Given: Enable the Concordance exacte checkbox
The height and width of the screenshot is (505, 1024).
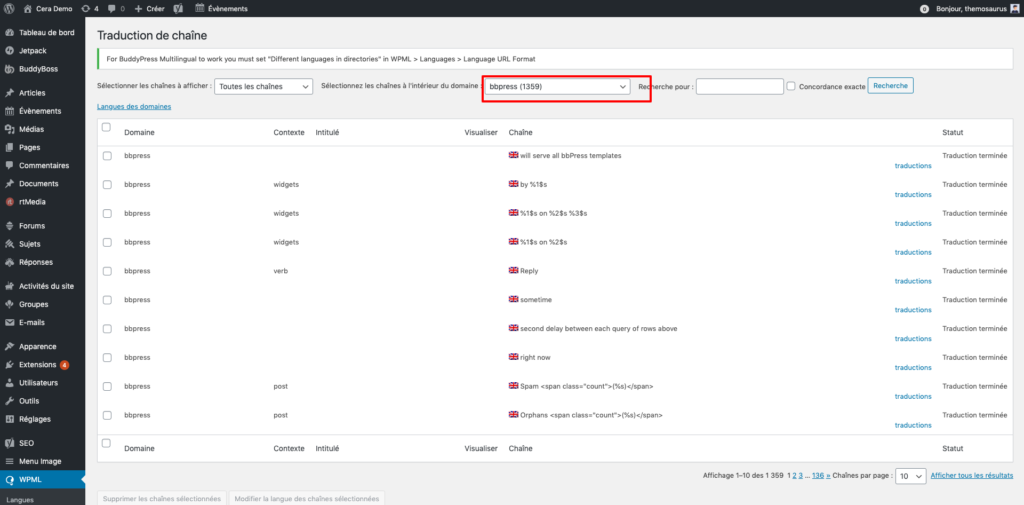Looking at the screenshot, I should [791, 86].
